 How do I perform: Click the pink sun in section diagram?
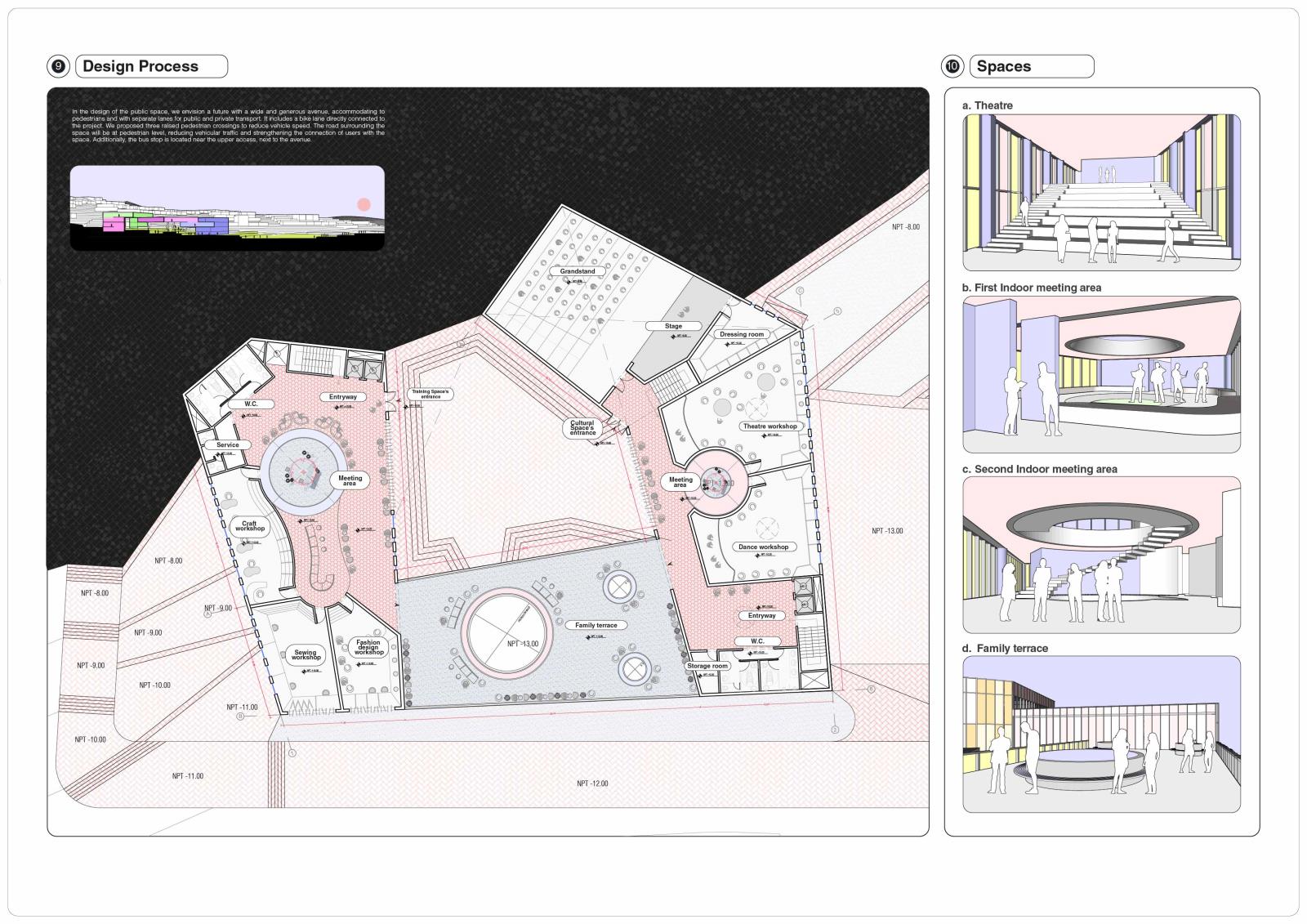[364, 204]
